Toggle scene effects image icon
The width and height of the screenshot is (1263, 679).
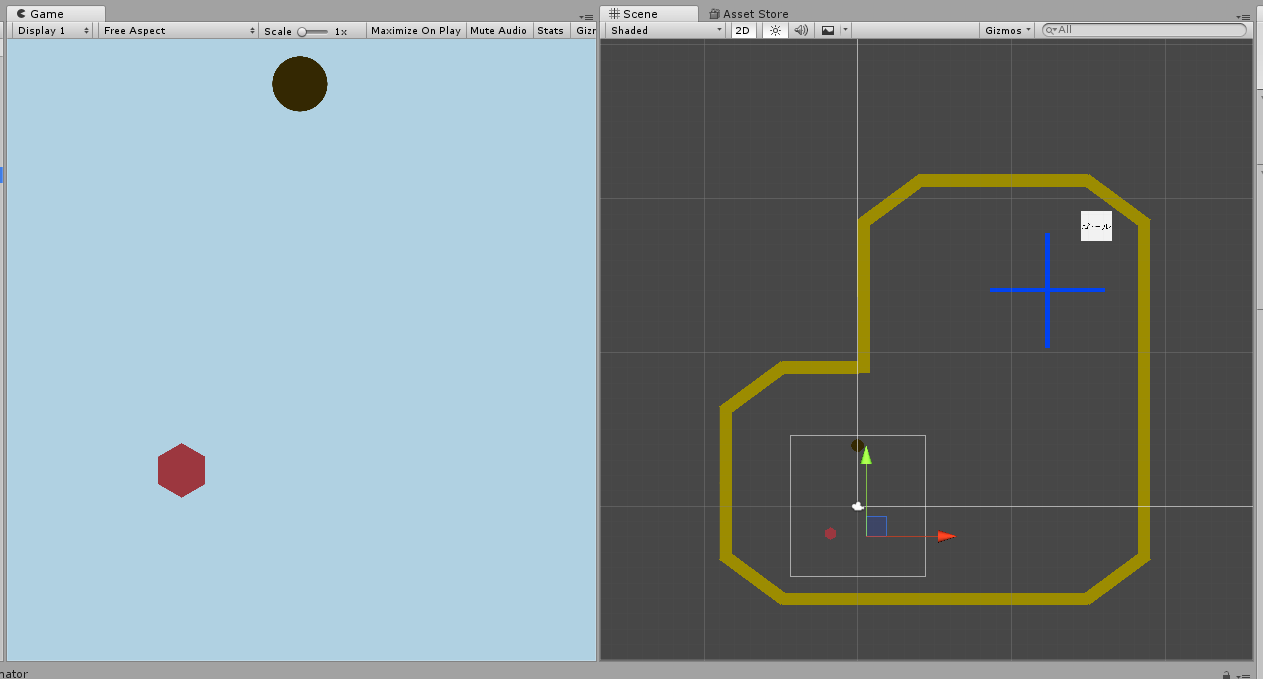coord(828,30)
